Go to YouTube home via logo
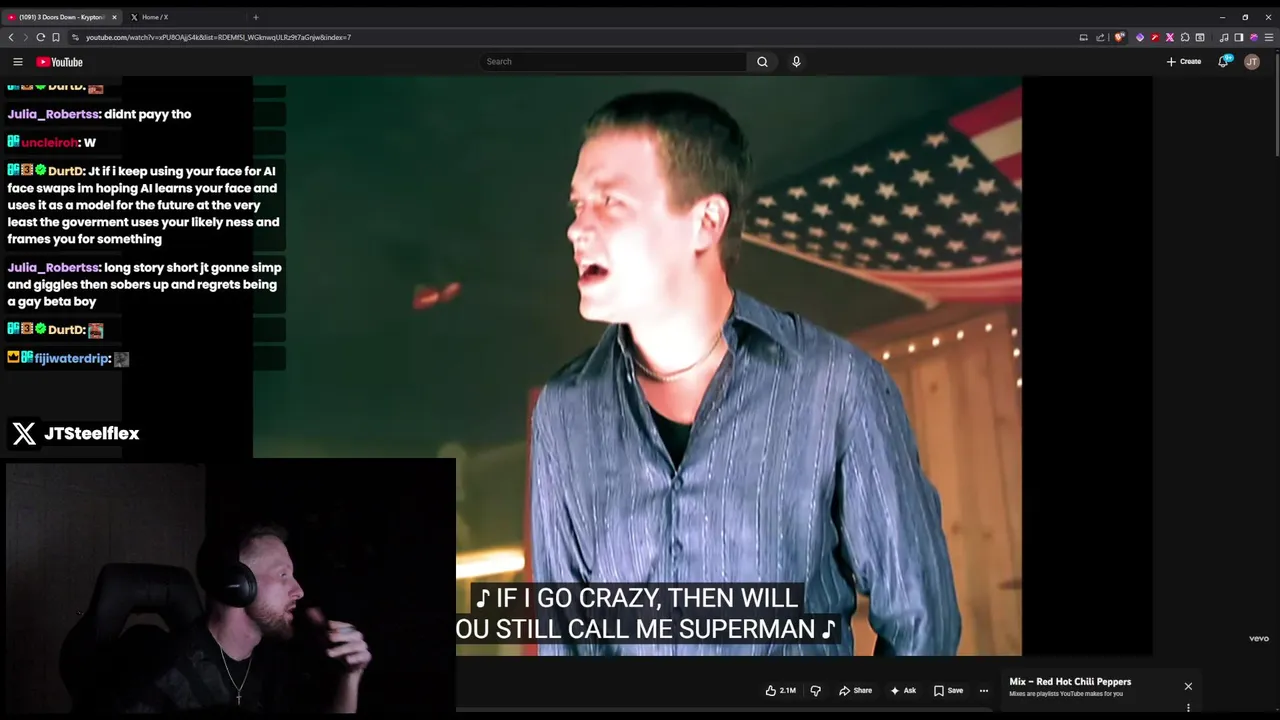This screenshot has width=1280, height=720. tap(59, 62)
